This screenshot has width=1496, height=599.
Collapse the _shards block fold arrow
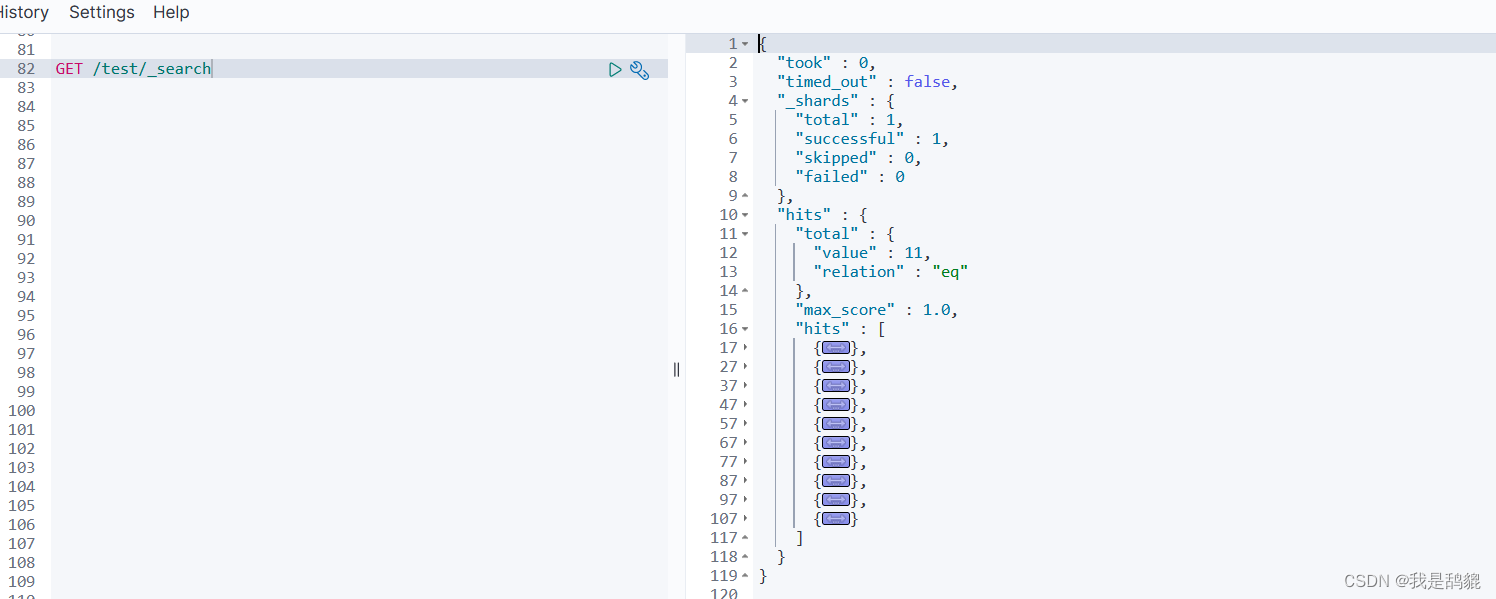(x=745, y=101)
